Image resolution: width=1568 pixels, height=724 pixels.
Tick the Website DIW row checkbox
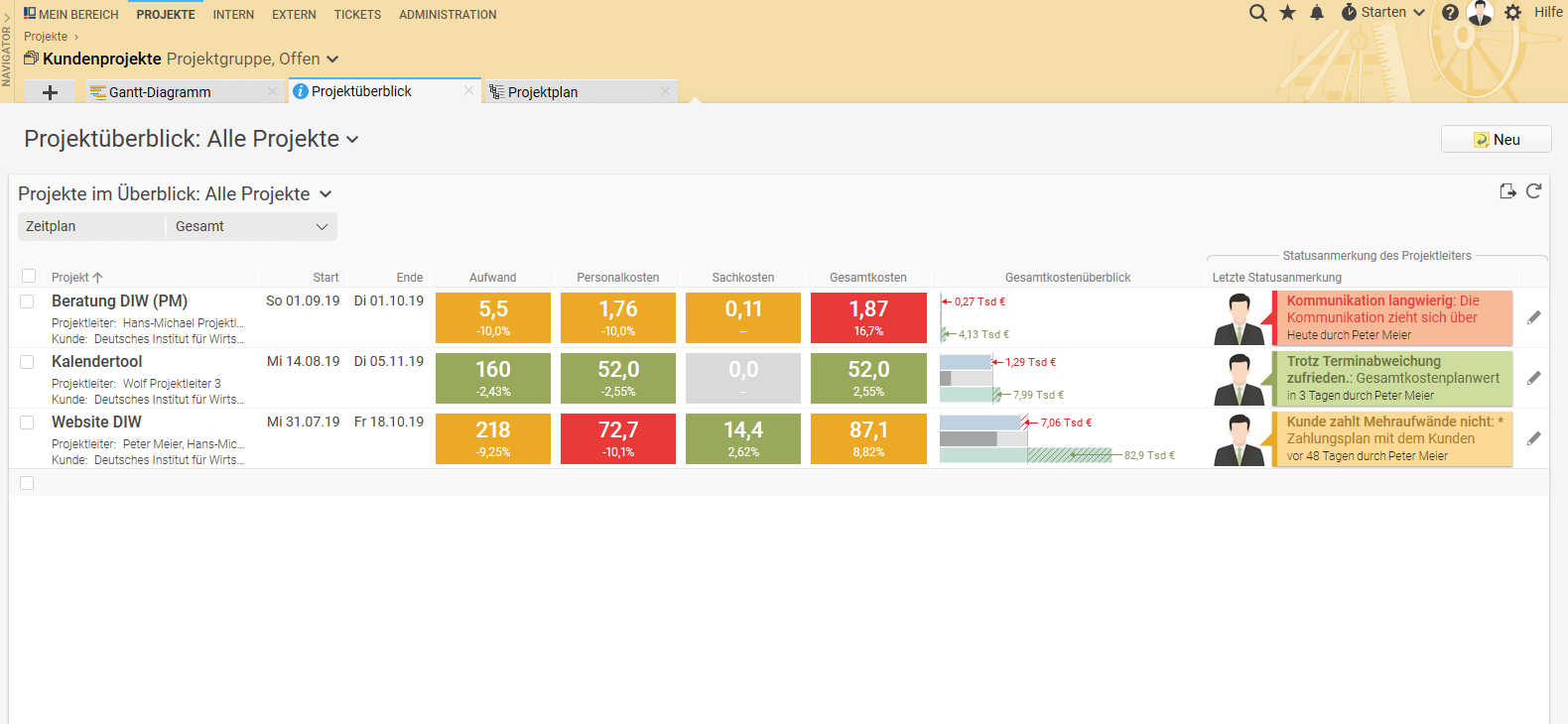(27, 422)
